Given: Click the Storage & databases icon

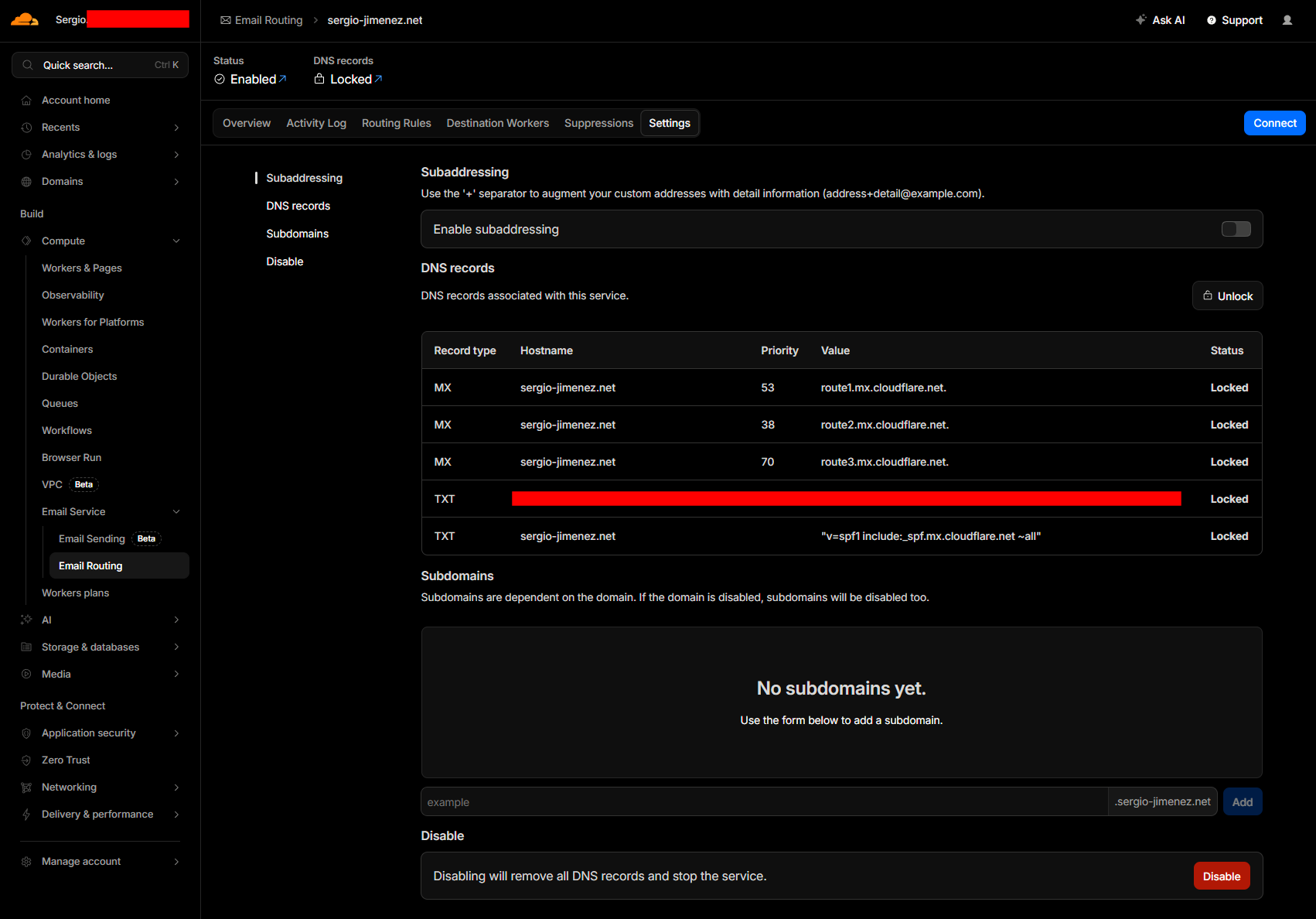Looking at the screenshot, I should (26, 647).
